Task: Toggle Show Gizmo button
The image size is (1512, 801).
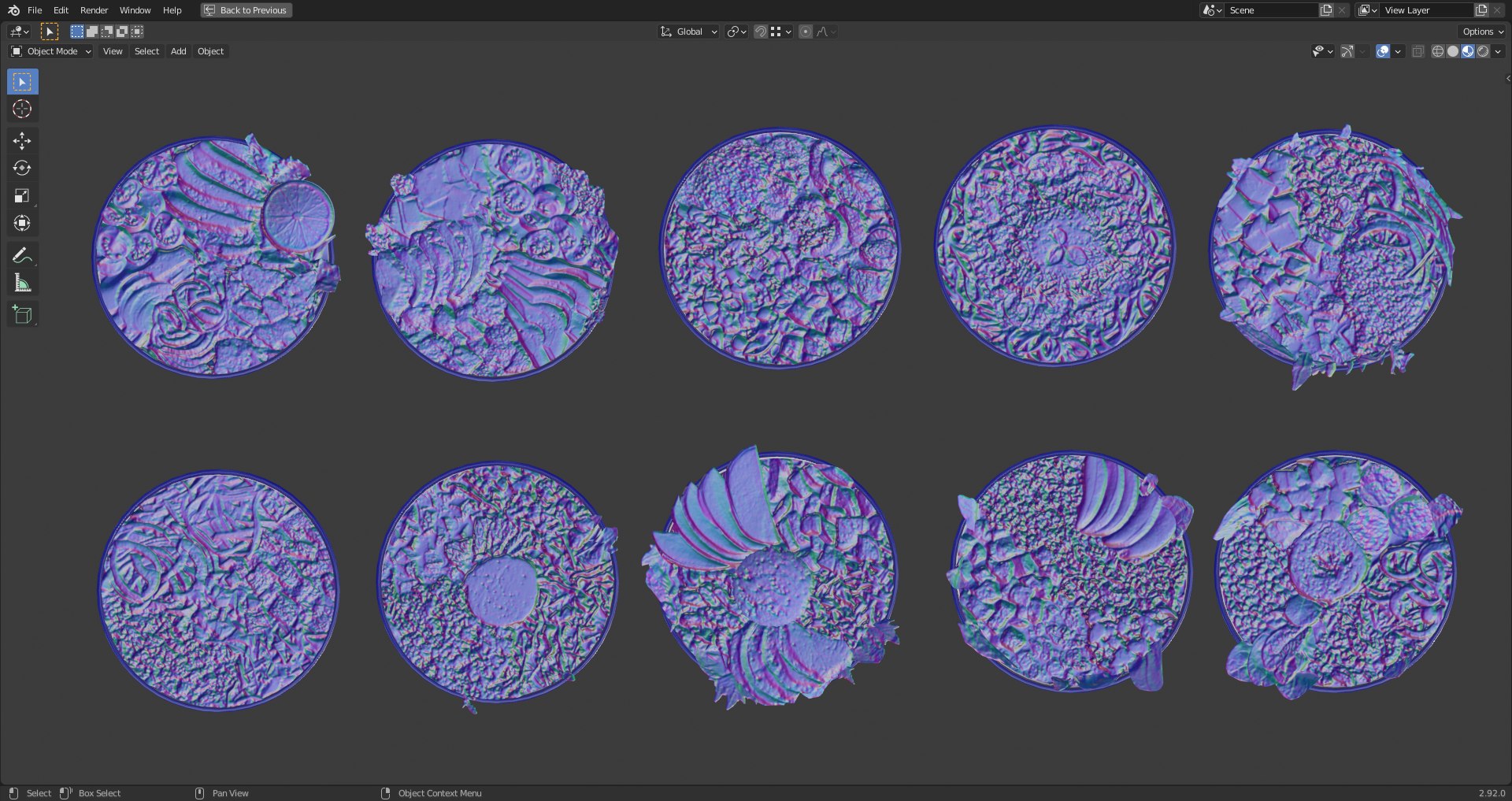Action: [x=1347, y=51]
